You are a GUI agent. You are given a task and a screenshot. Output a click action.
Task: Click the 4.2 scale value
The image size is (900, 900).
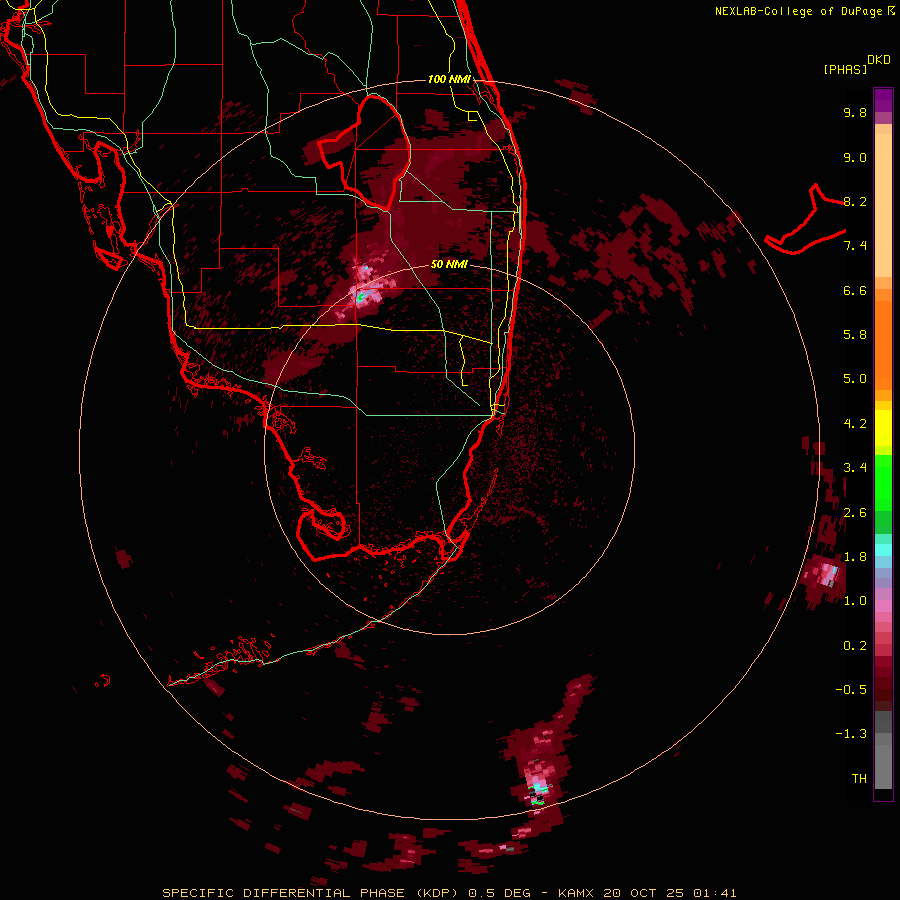[x=855, y=424]
